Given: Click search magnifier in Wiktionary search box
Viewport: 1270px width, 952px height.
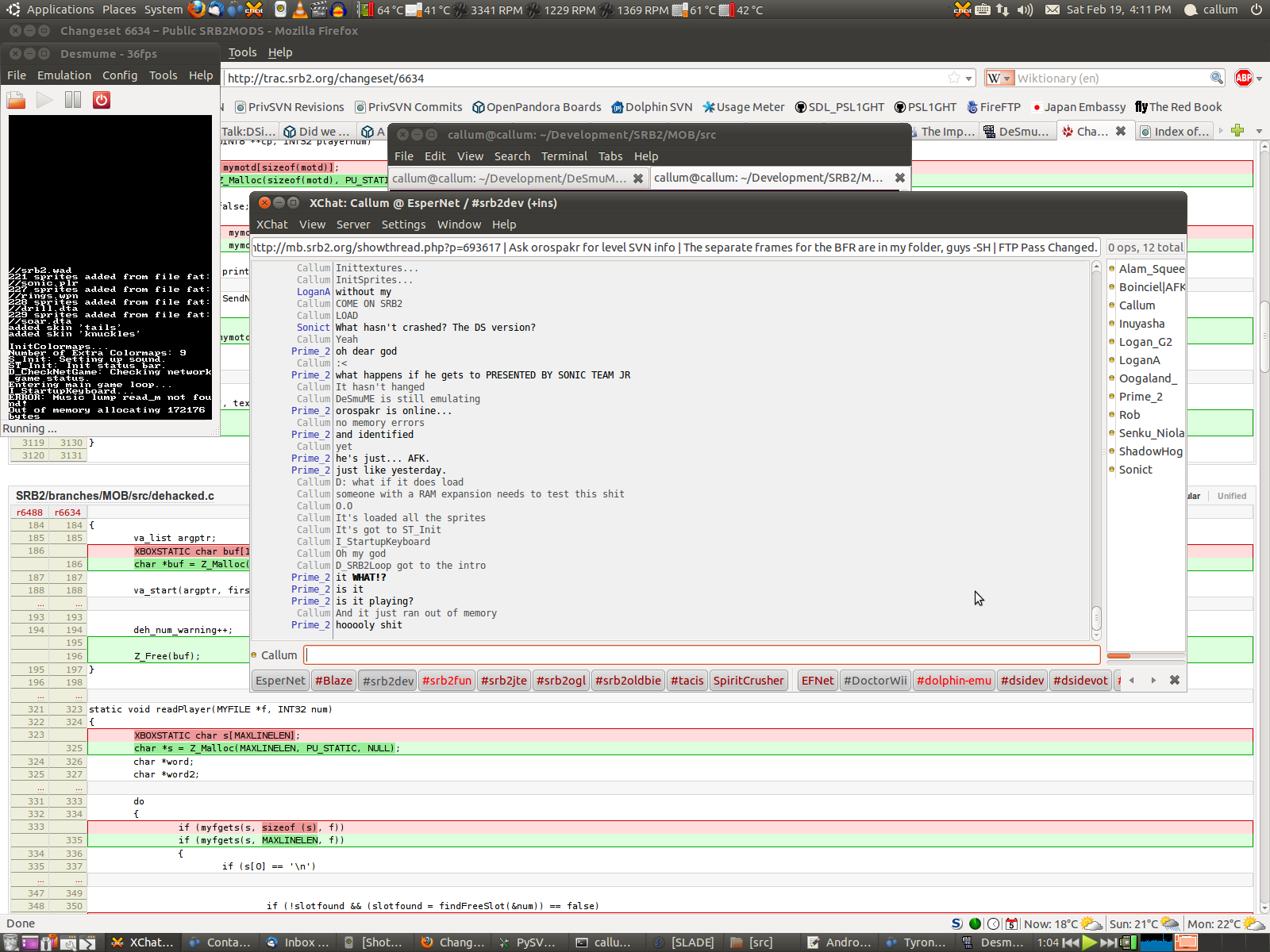Looking at the screenshot, I should tap(1216, 78).
